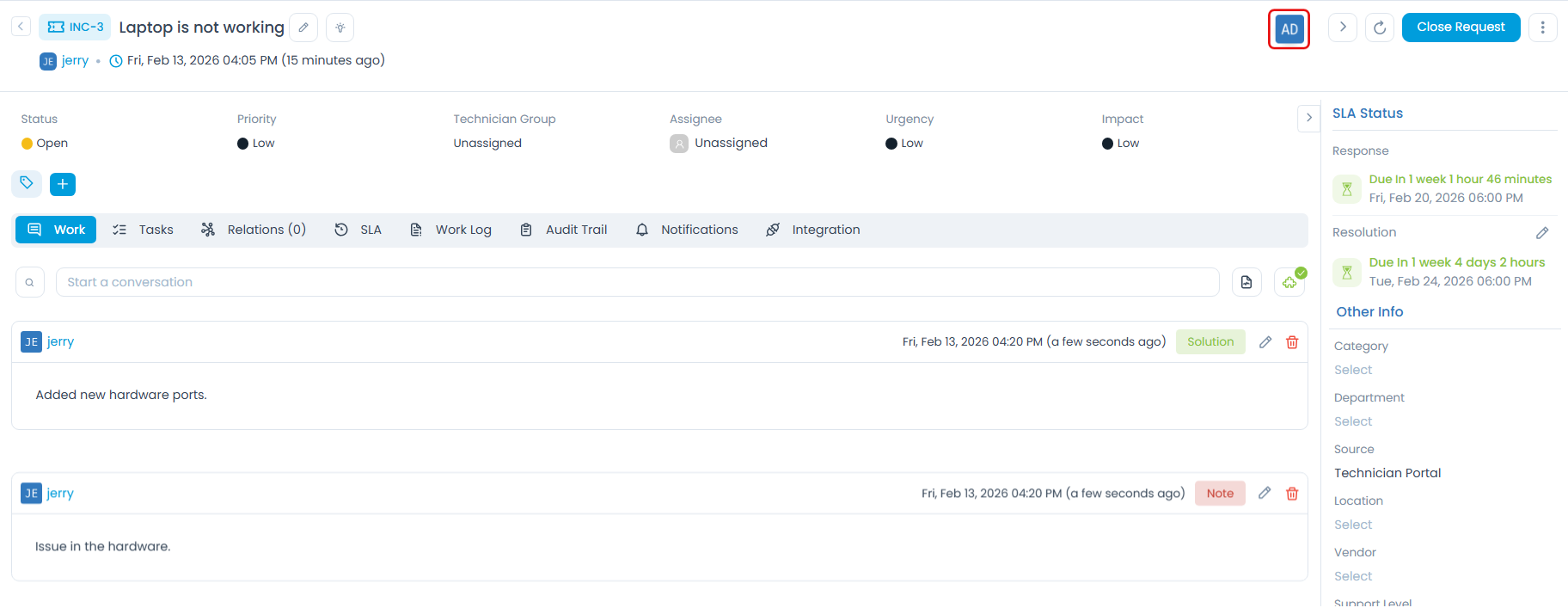Viewport: 1568px width, 614px height.
Task: Select a Location value
Action: (1353, 525)
